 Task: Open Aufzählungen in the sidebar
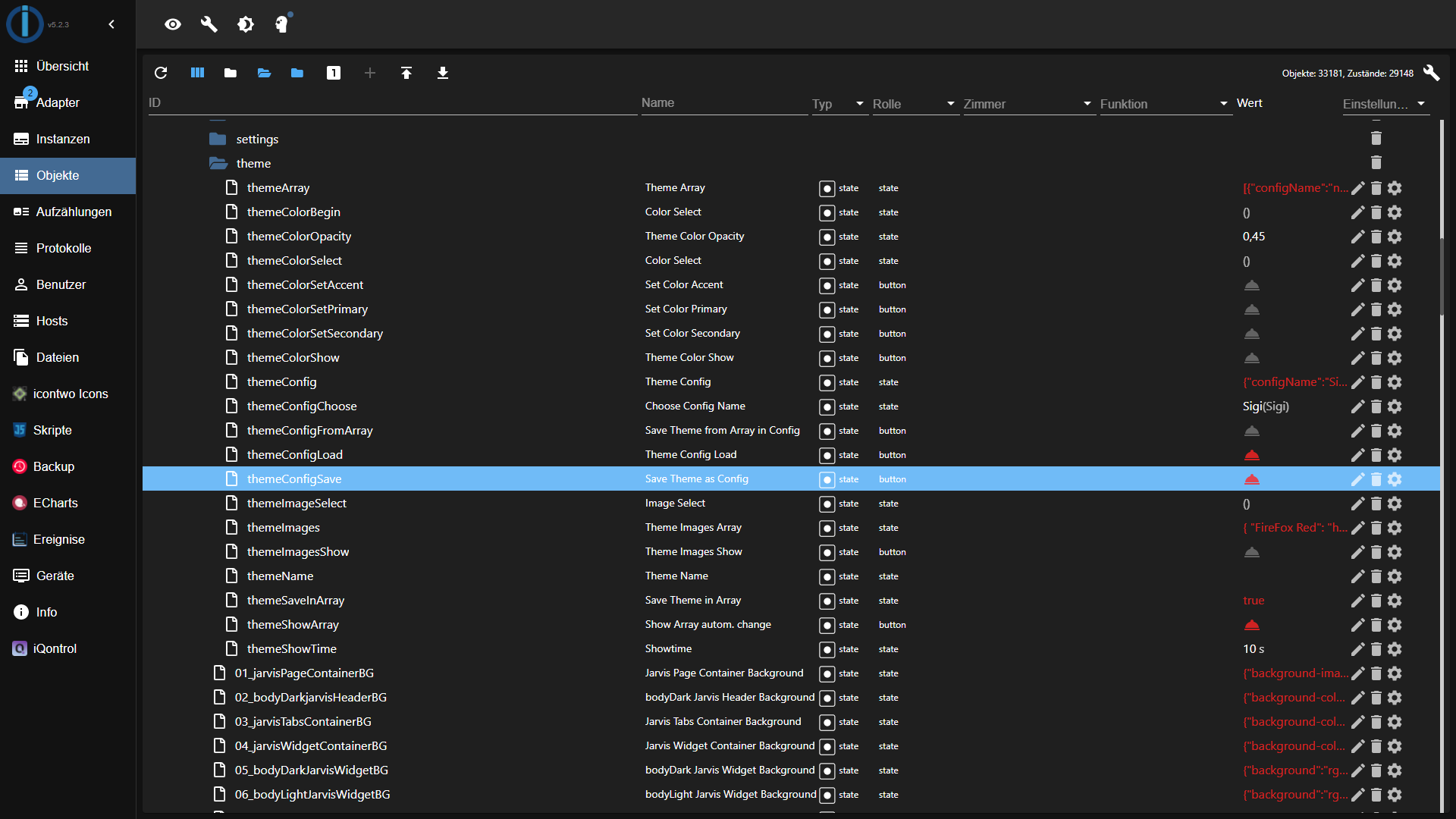[67, 212]
